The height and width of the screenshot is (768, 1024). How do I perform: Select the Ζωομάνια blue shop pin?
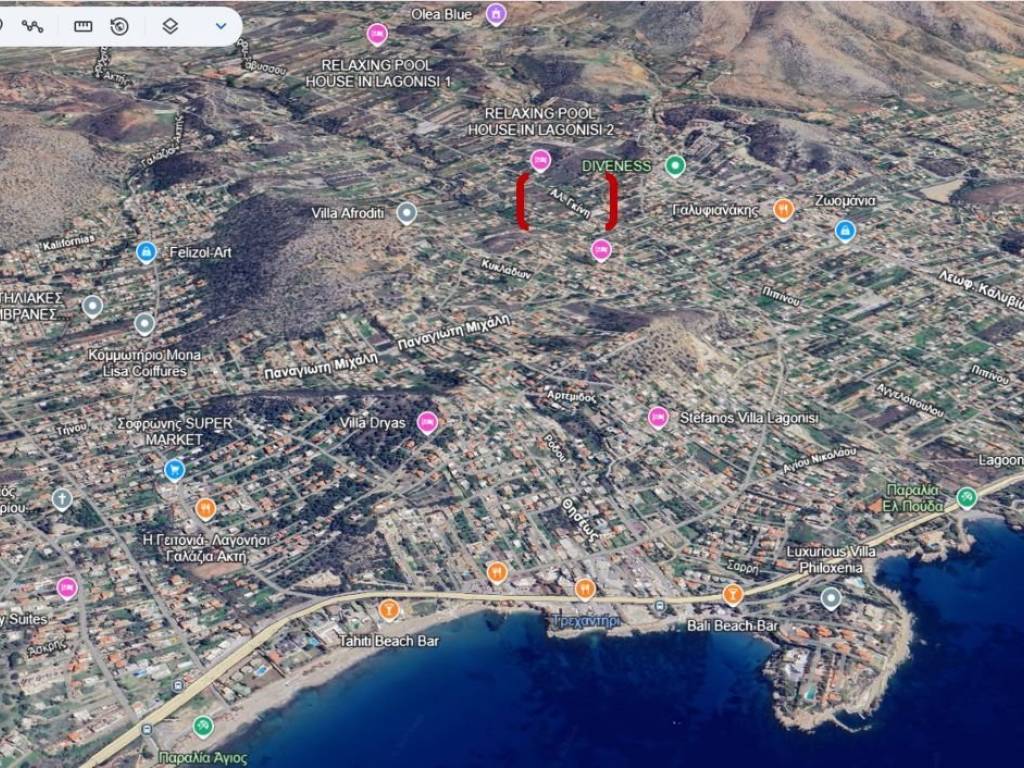pyautogui.click(x=845, y=231)
